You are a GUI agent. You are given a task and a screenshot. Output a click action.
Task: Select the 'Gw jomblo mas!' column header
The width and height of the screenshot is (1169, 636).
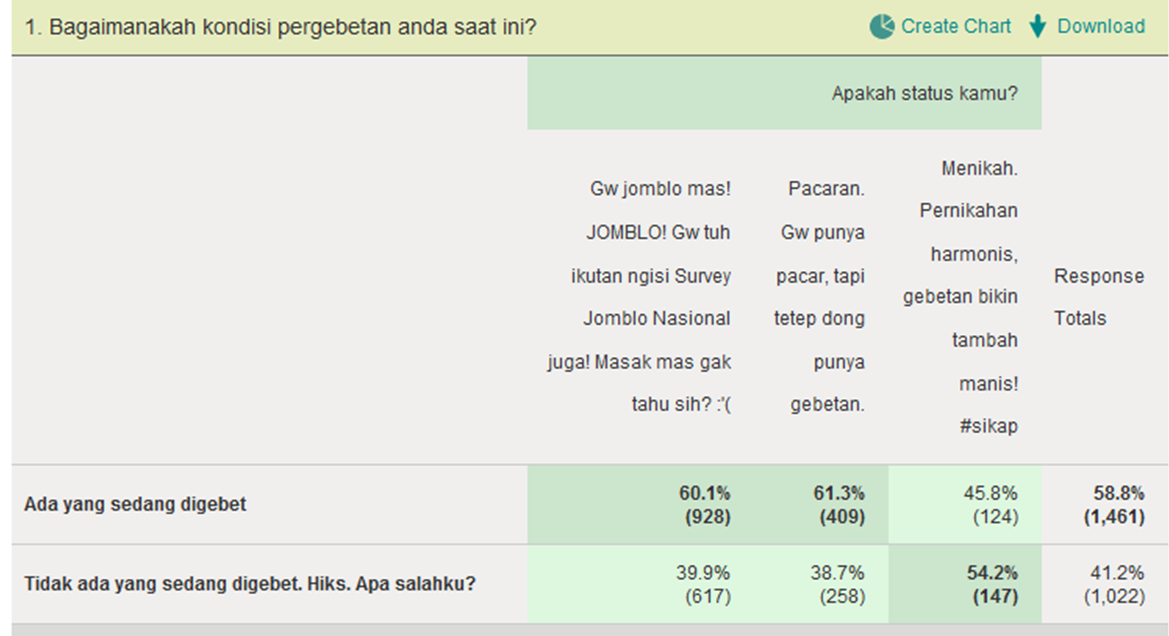pos(652,297)
